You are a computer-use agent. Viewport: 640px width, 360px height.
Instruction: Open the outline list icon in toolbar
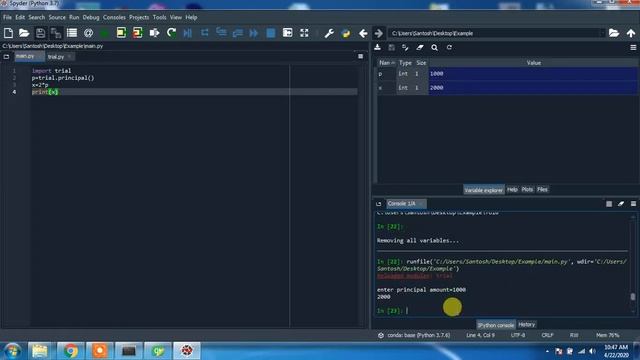72,33
